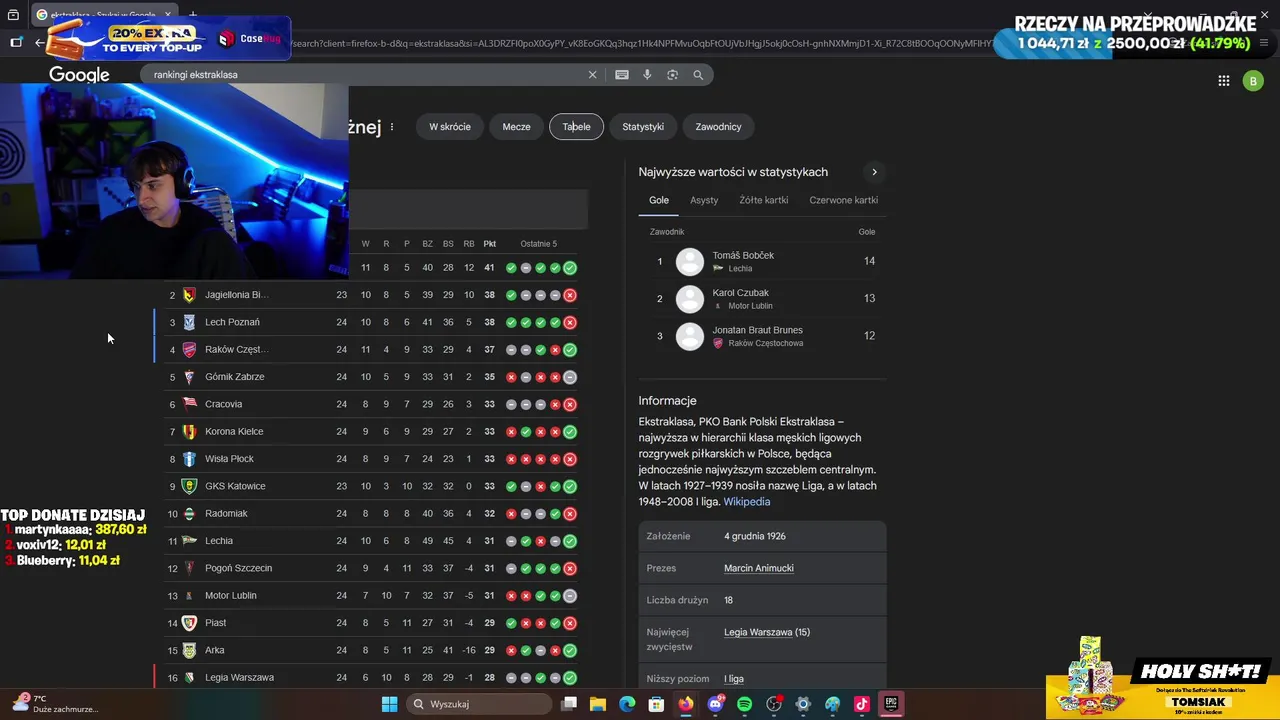Image resolution: width=1280 pixels, height=720 pixels.
Task: Click Tomáš Bobček avatar thumbnail
Action: click(690, 262)
